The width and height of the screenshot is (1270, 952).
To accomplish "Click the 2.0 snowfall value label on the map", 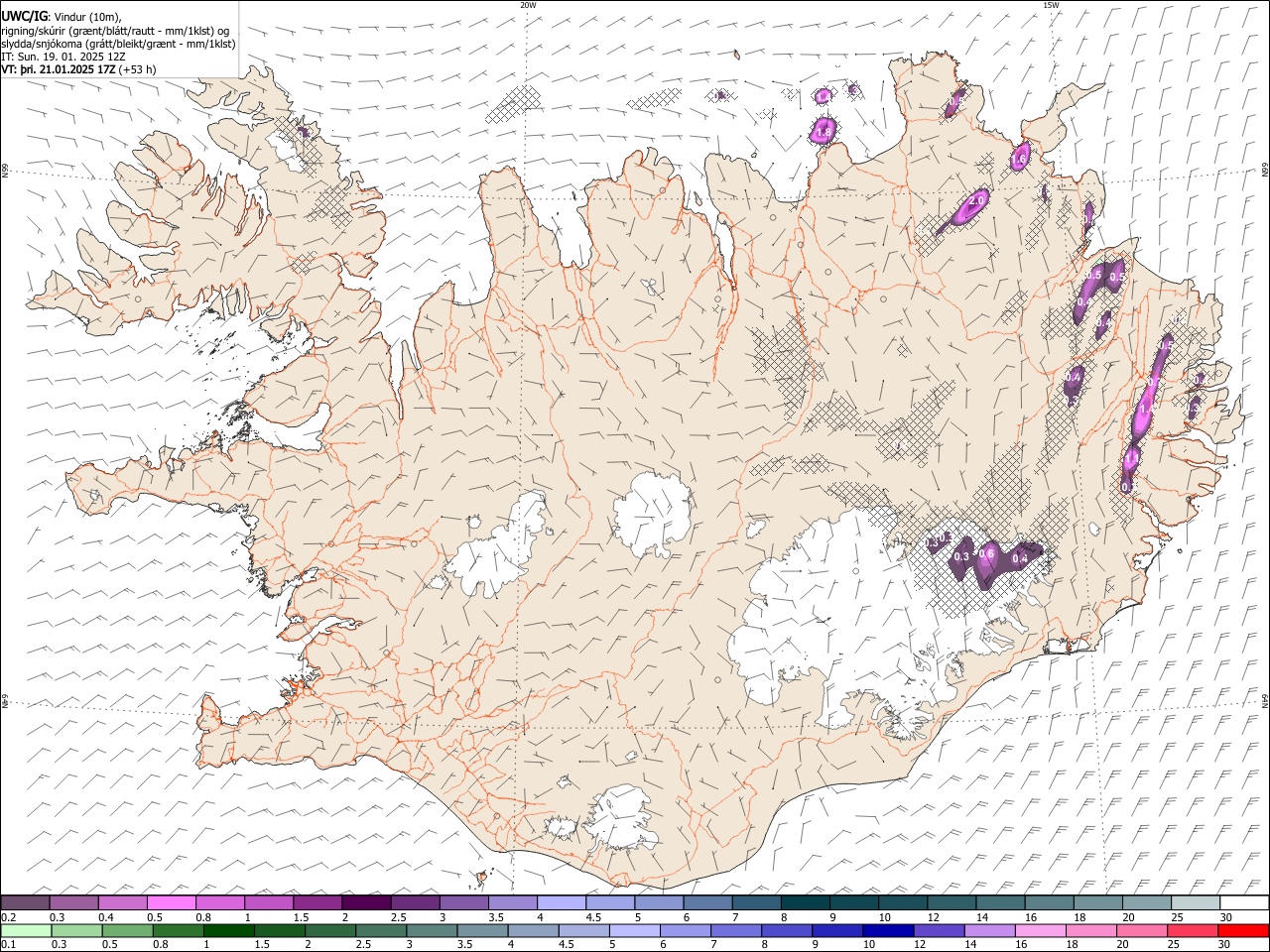I will pos(976,200).
